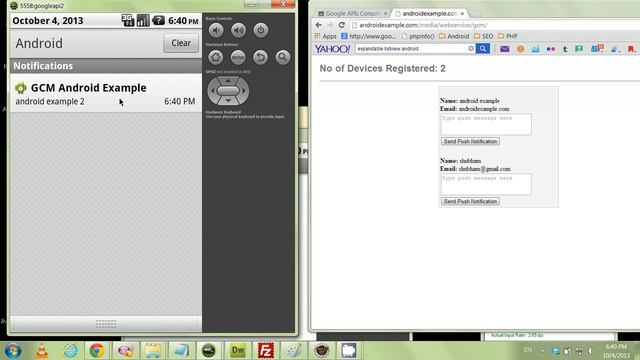Click the Yahoo toolbar search button
This screenshot has height=360, width=640.
[483, 49]
